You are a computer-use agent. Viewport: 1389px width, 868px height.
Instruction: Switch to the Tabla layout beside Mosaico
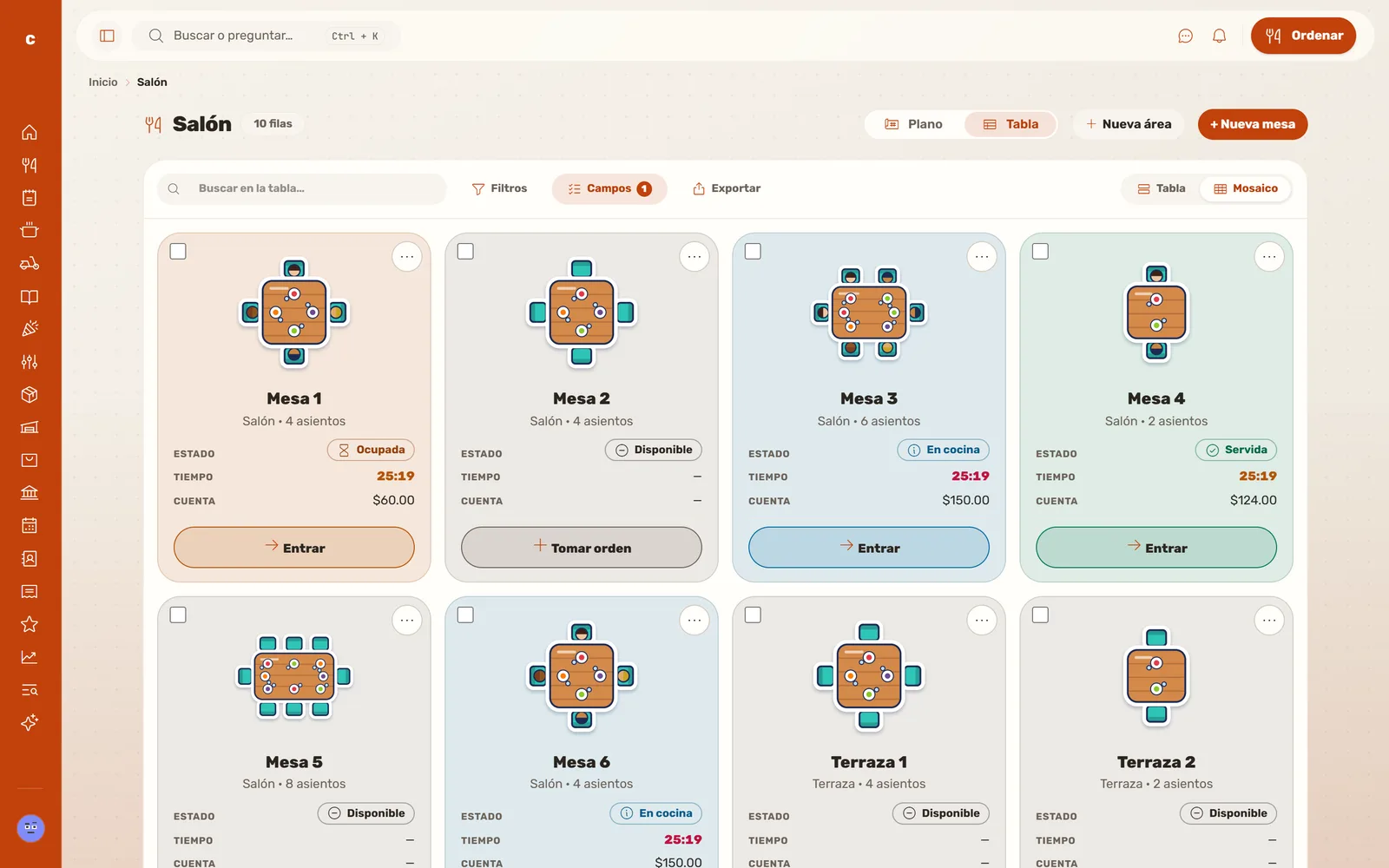1162,188
